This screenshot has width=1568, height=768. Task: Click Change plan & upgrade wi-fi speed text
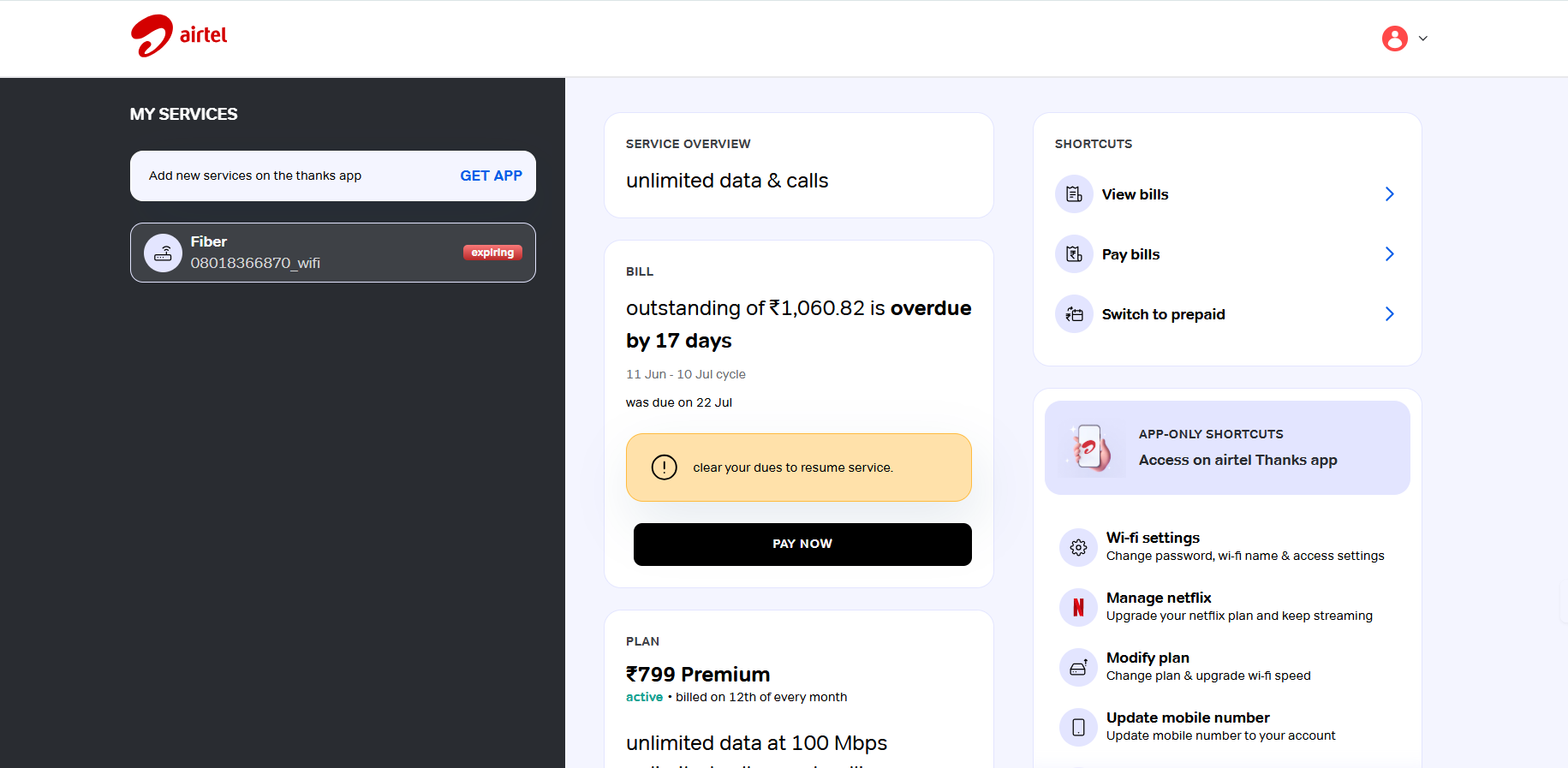click(x=1208, y=676)
